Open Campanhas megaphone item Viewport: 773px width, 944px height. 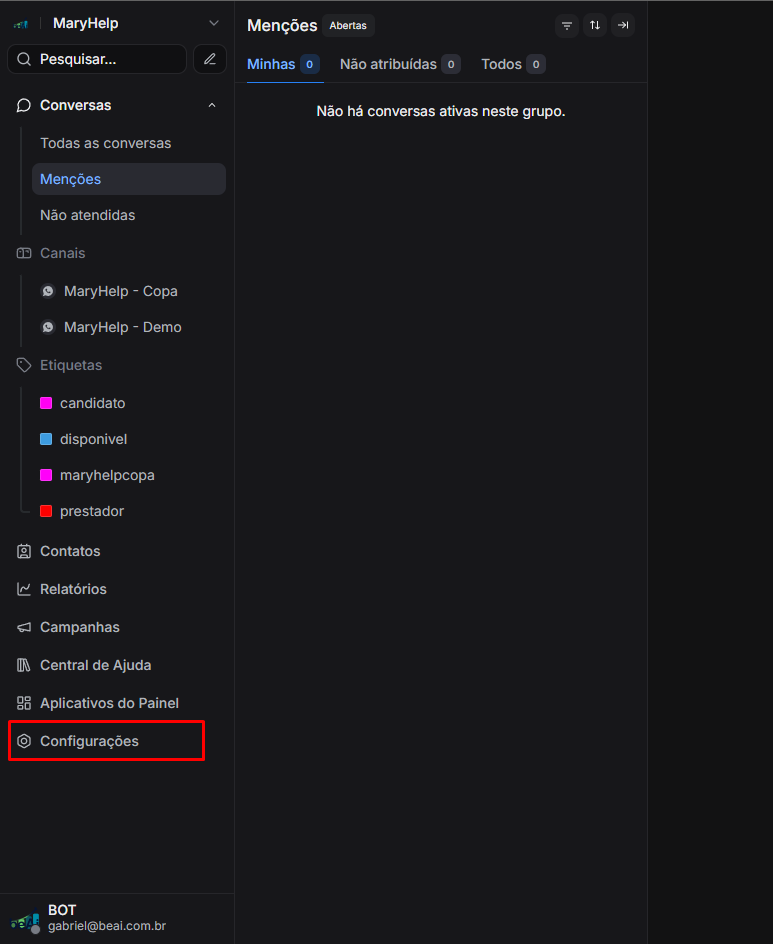pos(79,627)
